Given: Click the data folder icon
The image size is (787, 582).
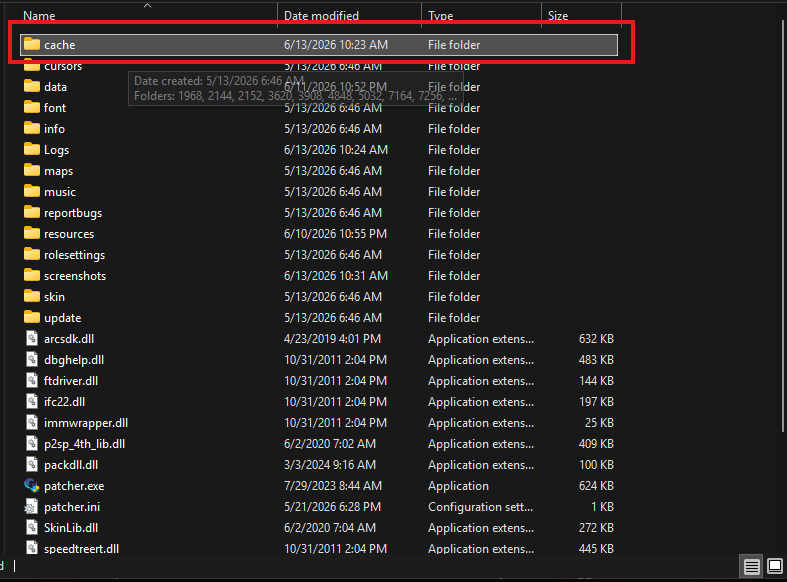Looking at the screenshot, I should coord(32,86).
